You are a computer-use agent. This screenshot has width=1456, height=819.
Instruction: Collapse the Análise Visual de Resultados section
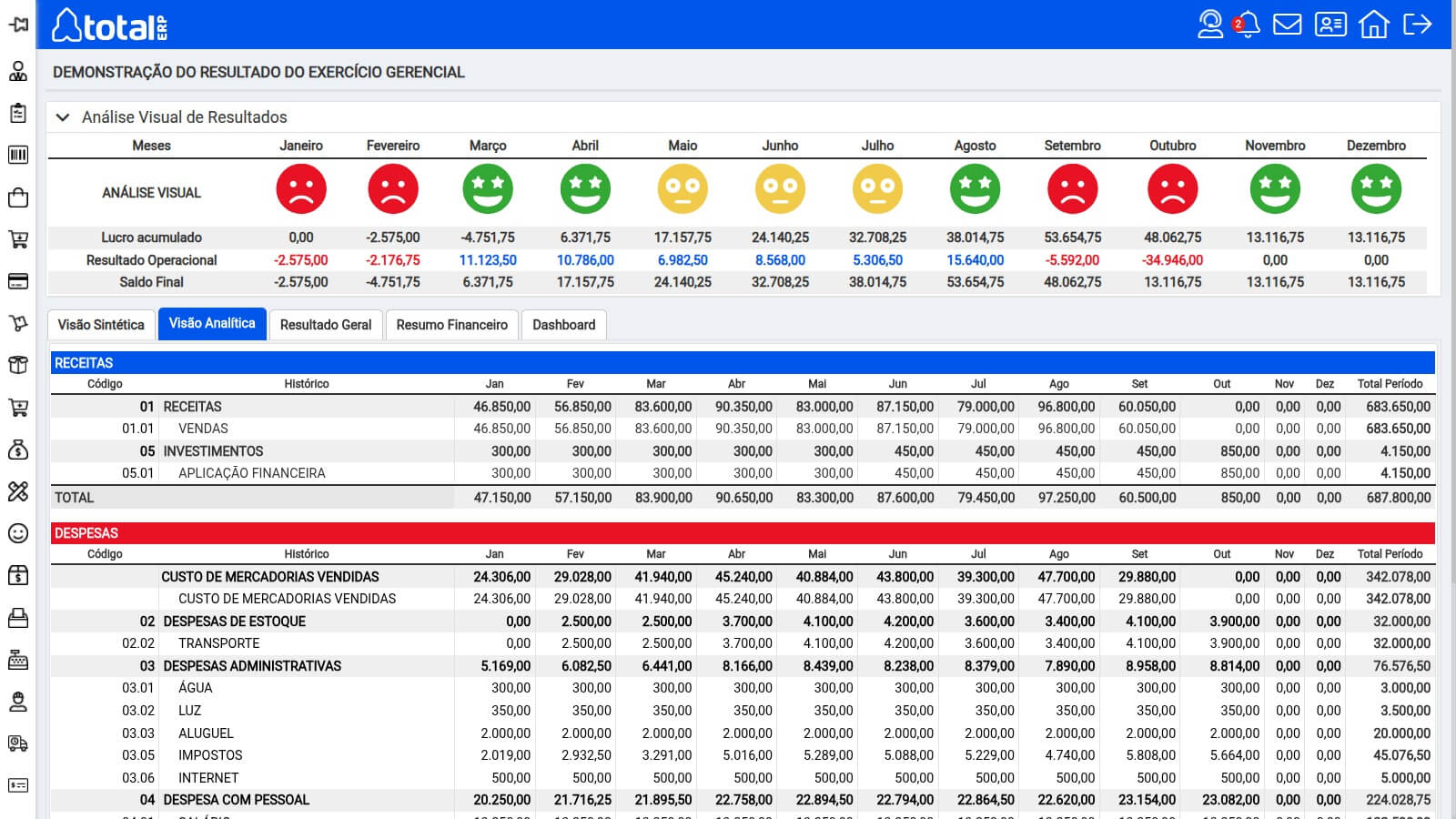point(63,117)
